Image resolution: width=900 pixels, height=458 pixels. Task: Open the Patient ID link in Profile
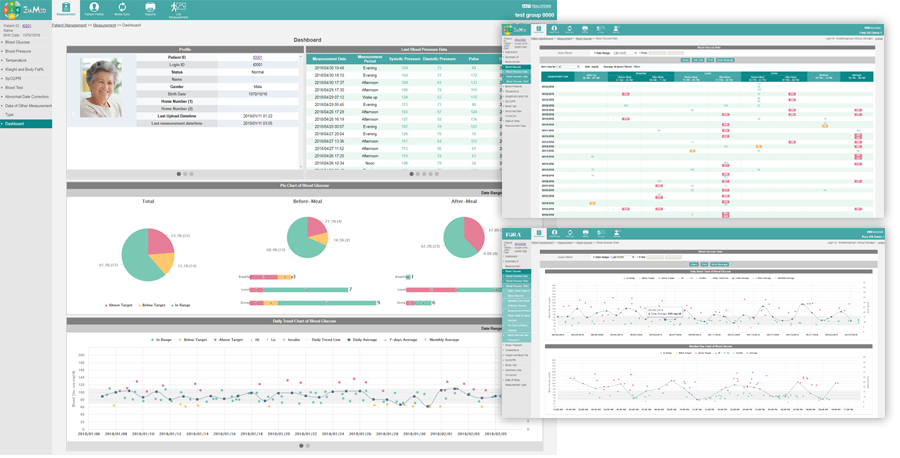coord(256,58)
